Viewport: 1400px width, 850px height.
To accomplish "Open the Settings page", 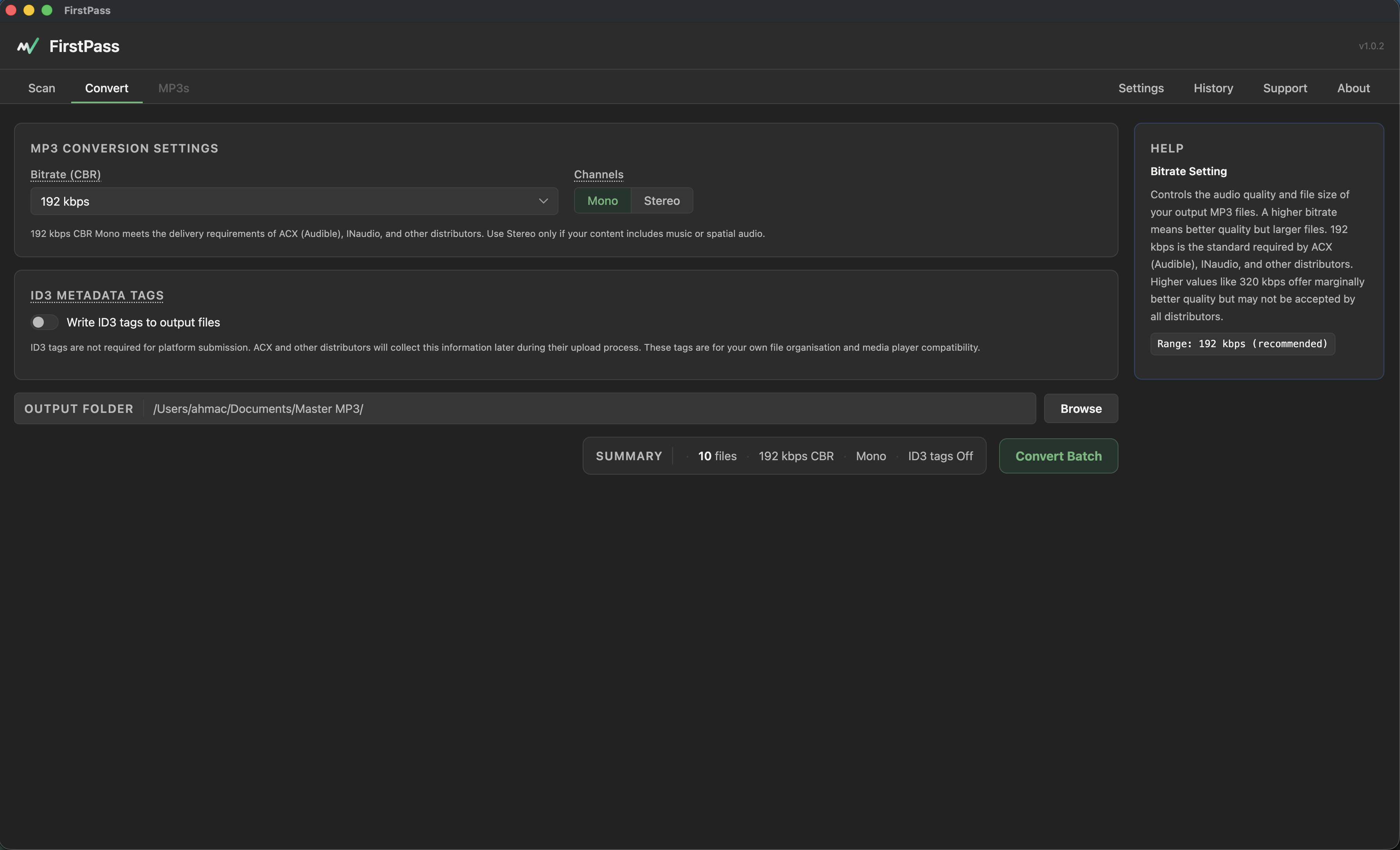I will point(1141,88).
